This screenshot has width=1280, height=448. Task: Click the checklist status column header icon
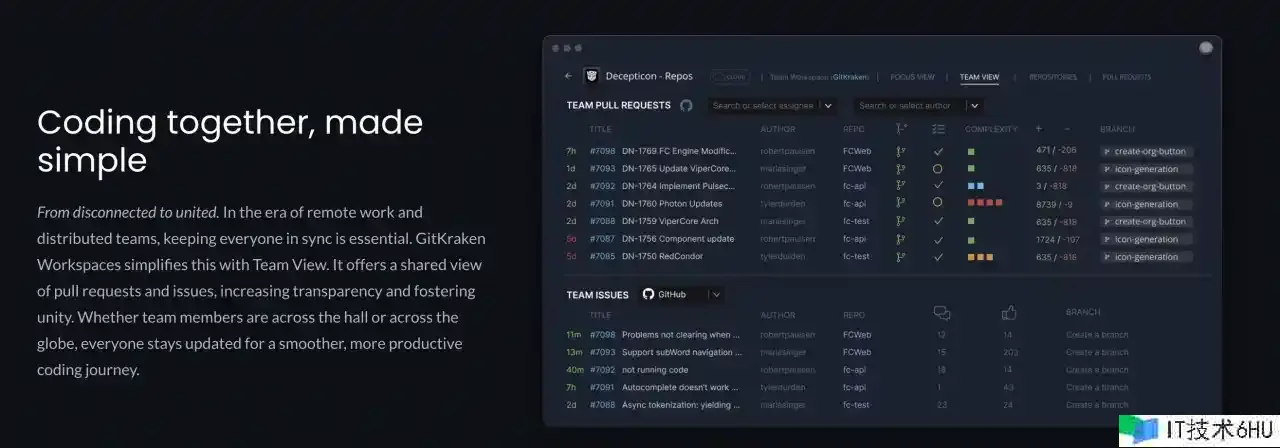pos(938,129)
